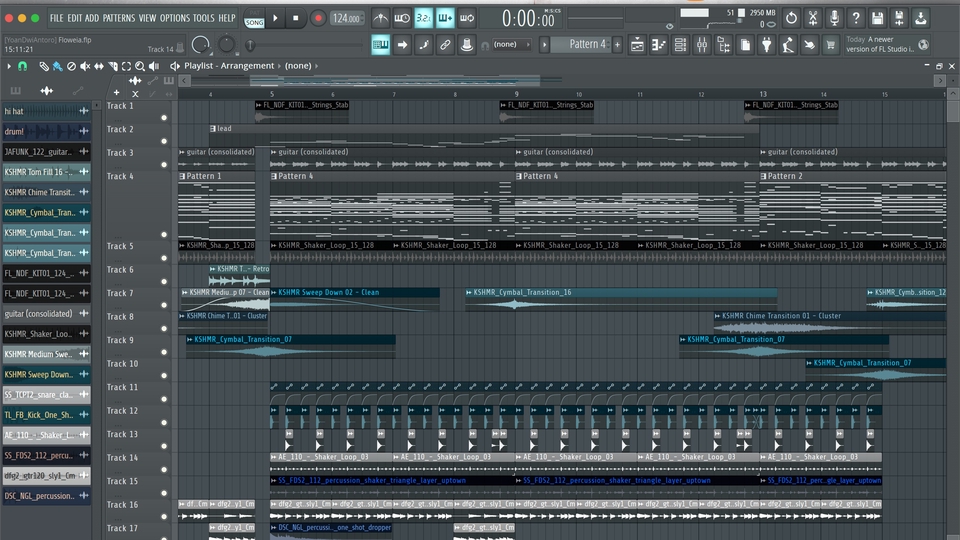Viewport: 960px width, 540px height.
Task: Open the Arrangement dropdown in Playlist title
Action: 247,66
